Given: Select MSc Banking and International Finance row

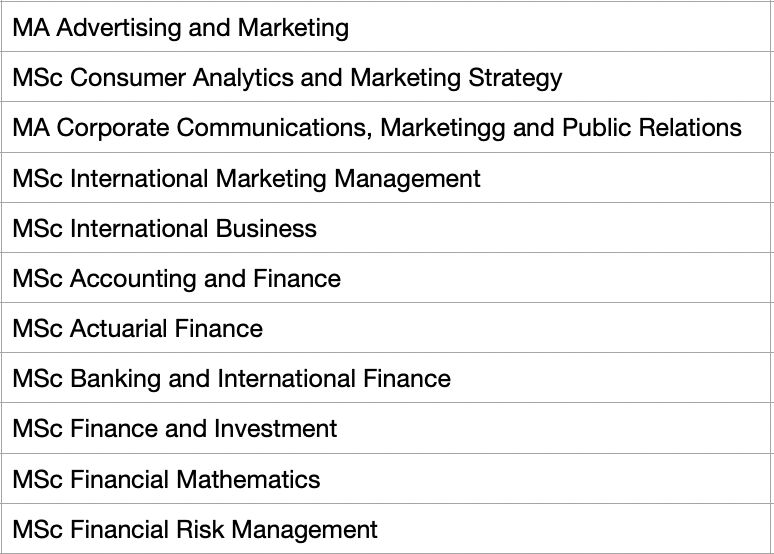Looking at the screenshot, I should click(232, 379).
